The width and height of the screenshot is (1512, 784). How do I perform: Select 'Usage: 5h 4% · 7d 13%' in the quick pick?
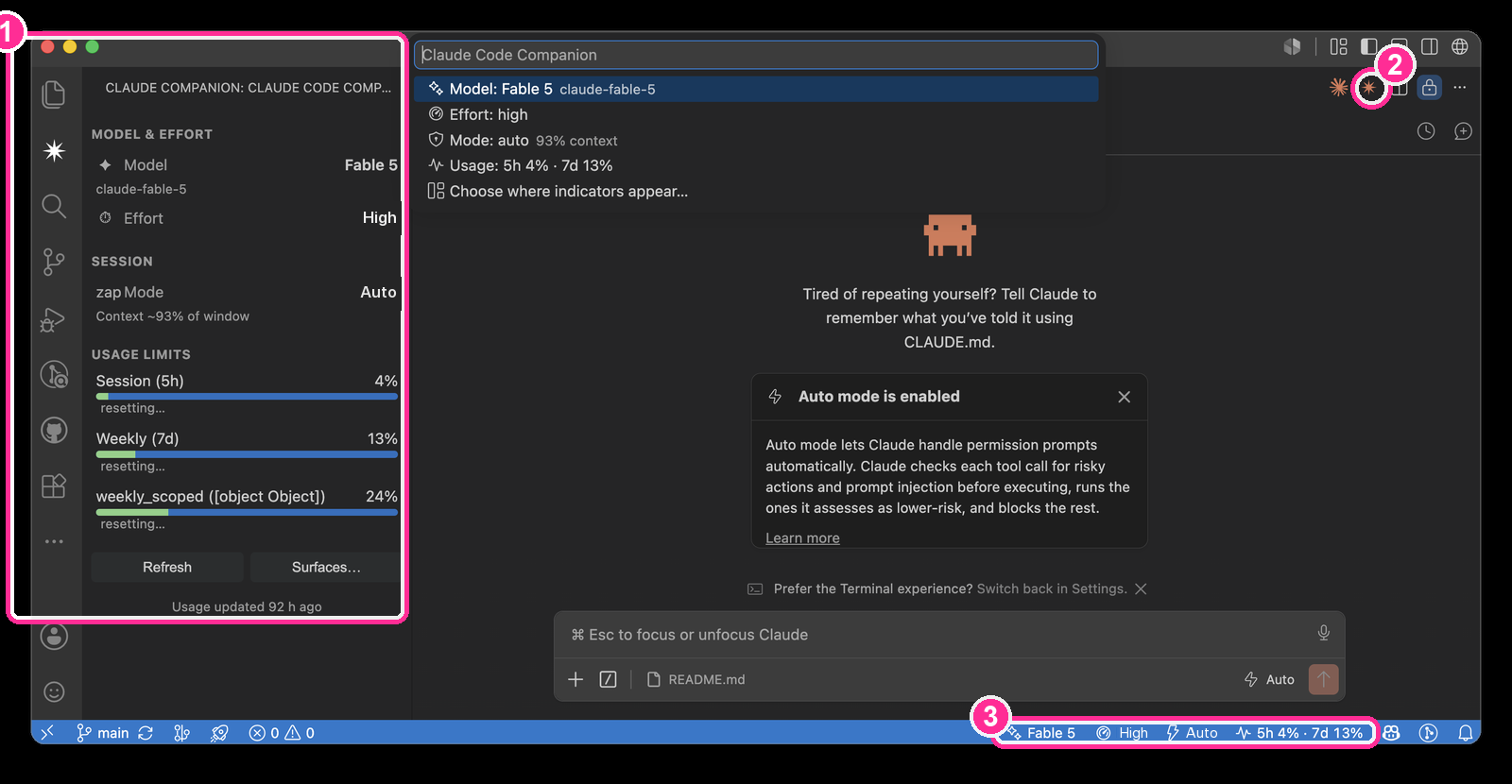click(756, 165)
